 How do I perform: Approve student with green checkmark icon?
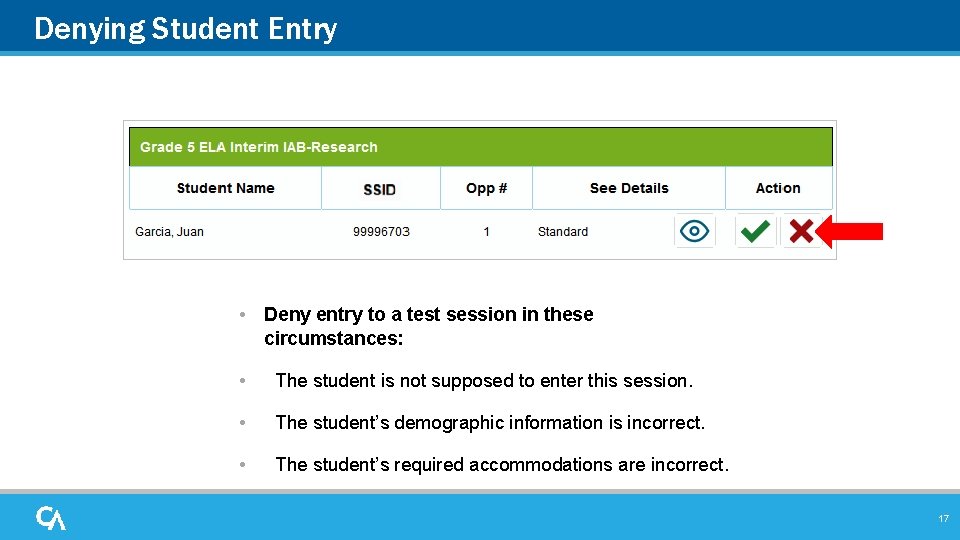755,232
